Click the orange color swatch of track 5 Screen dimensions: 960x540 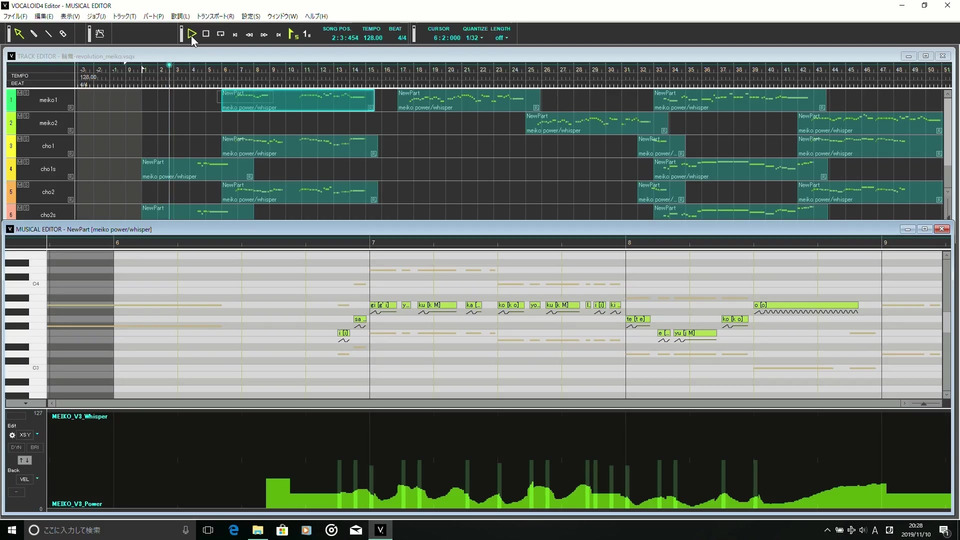click(10, 192)
